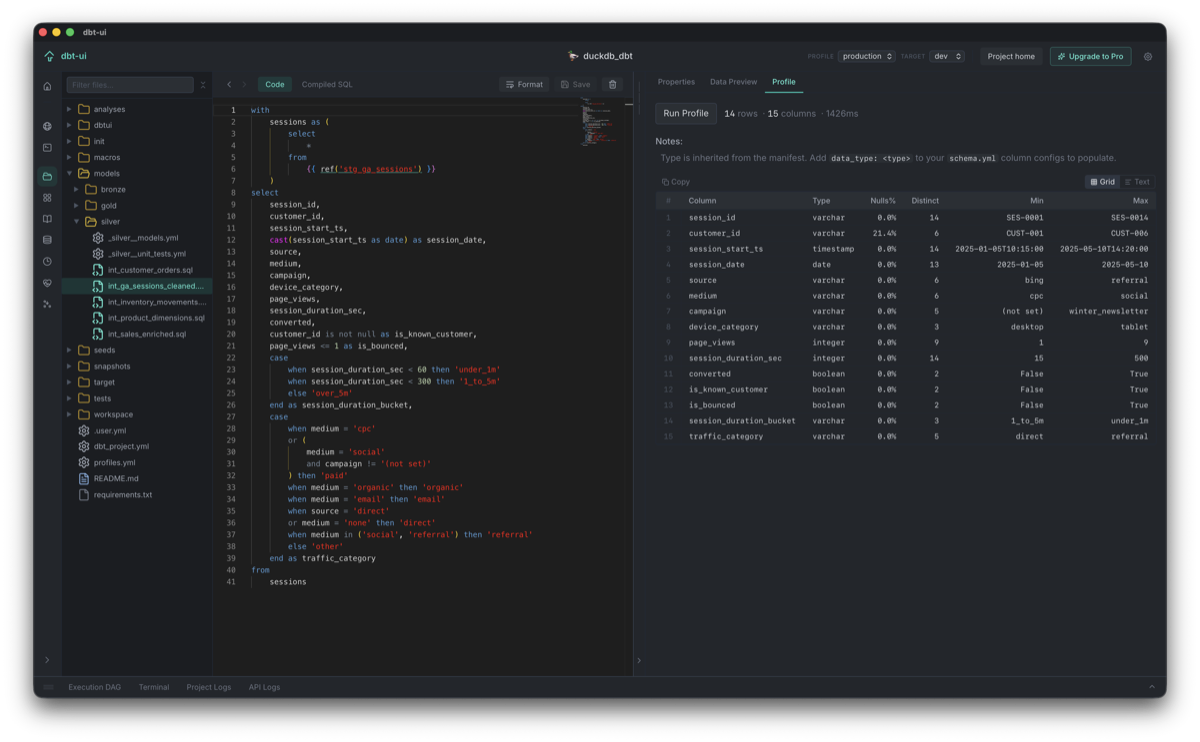
Task: Expand the left sidebar with bottom arrow
Action: (47, 660)
